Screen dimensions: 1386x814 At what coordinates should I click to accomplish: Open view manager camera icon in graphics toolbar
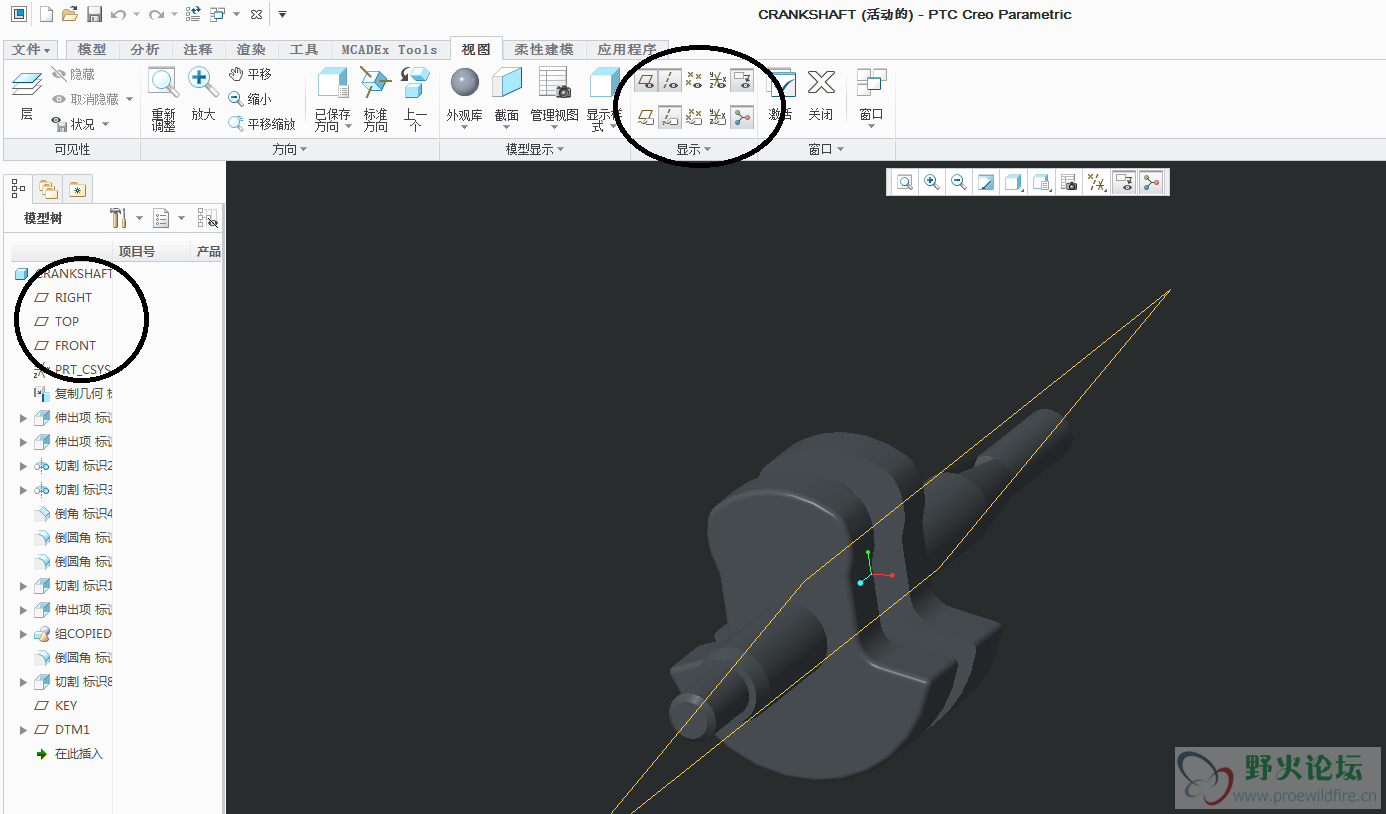point(1069,182)
